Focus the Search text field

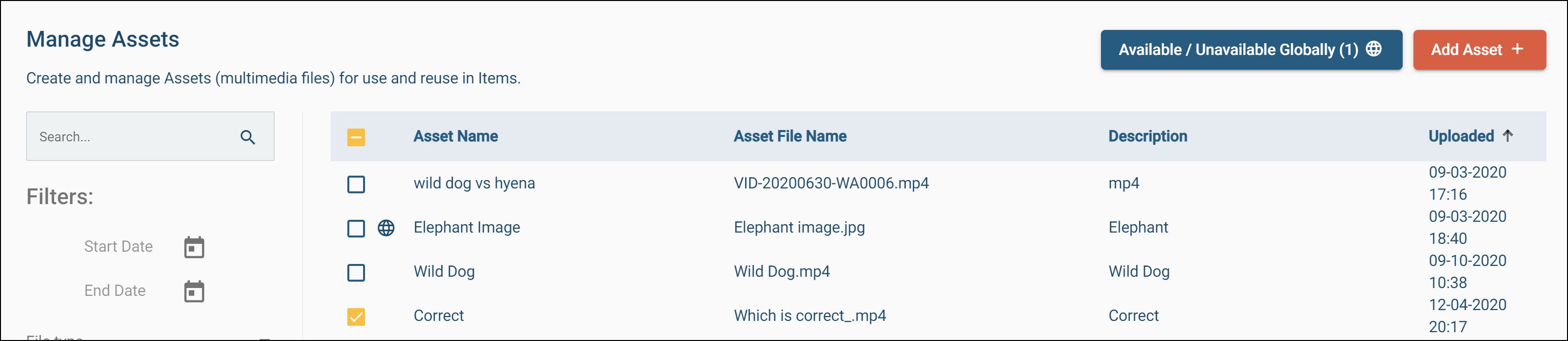pyautogui.click(x=134, y=137)
